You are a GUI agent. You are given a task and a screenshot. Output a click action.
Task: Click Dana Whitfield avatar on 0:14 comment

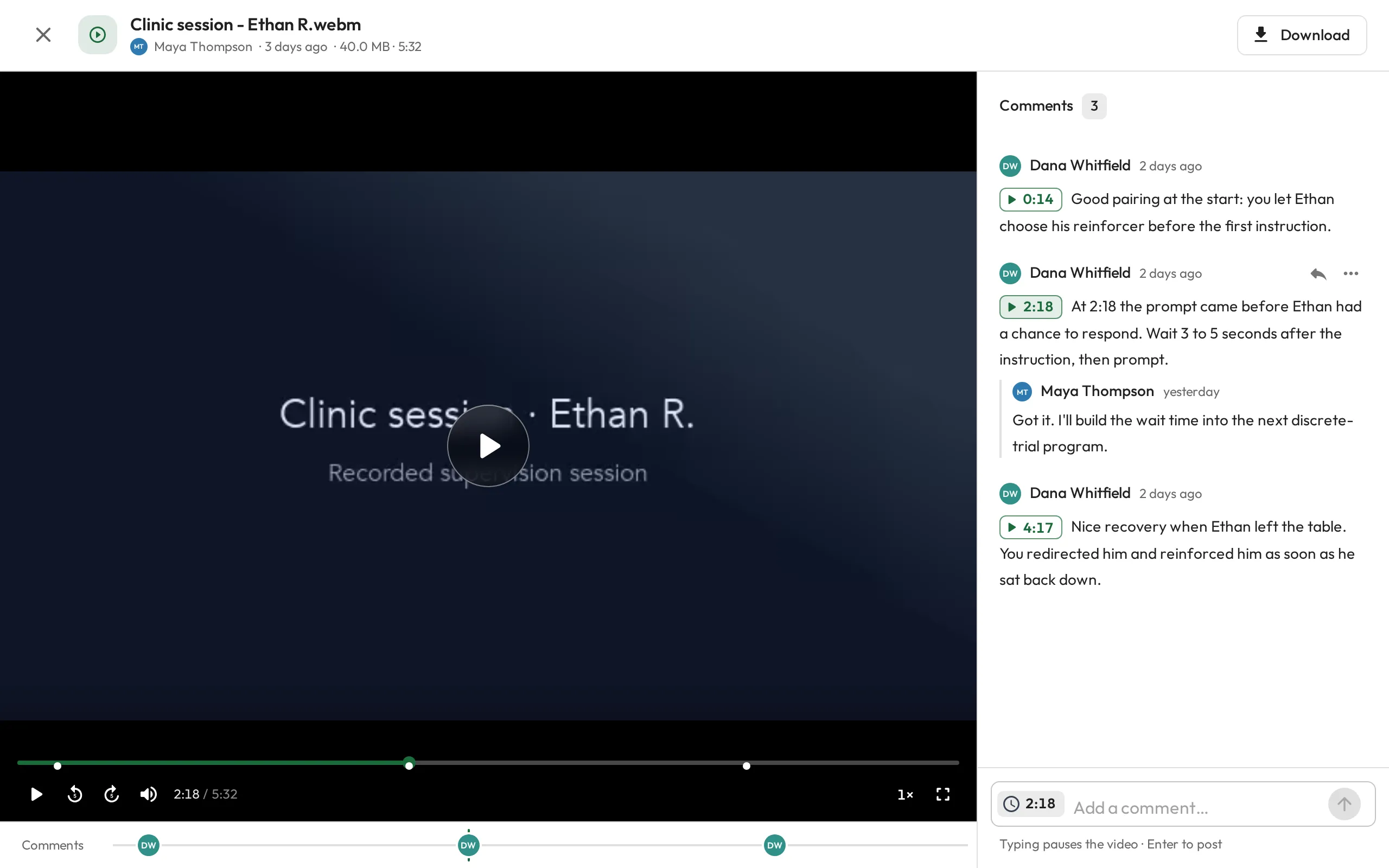tap(1010, 166)
